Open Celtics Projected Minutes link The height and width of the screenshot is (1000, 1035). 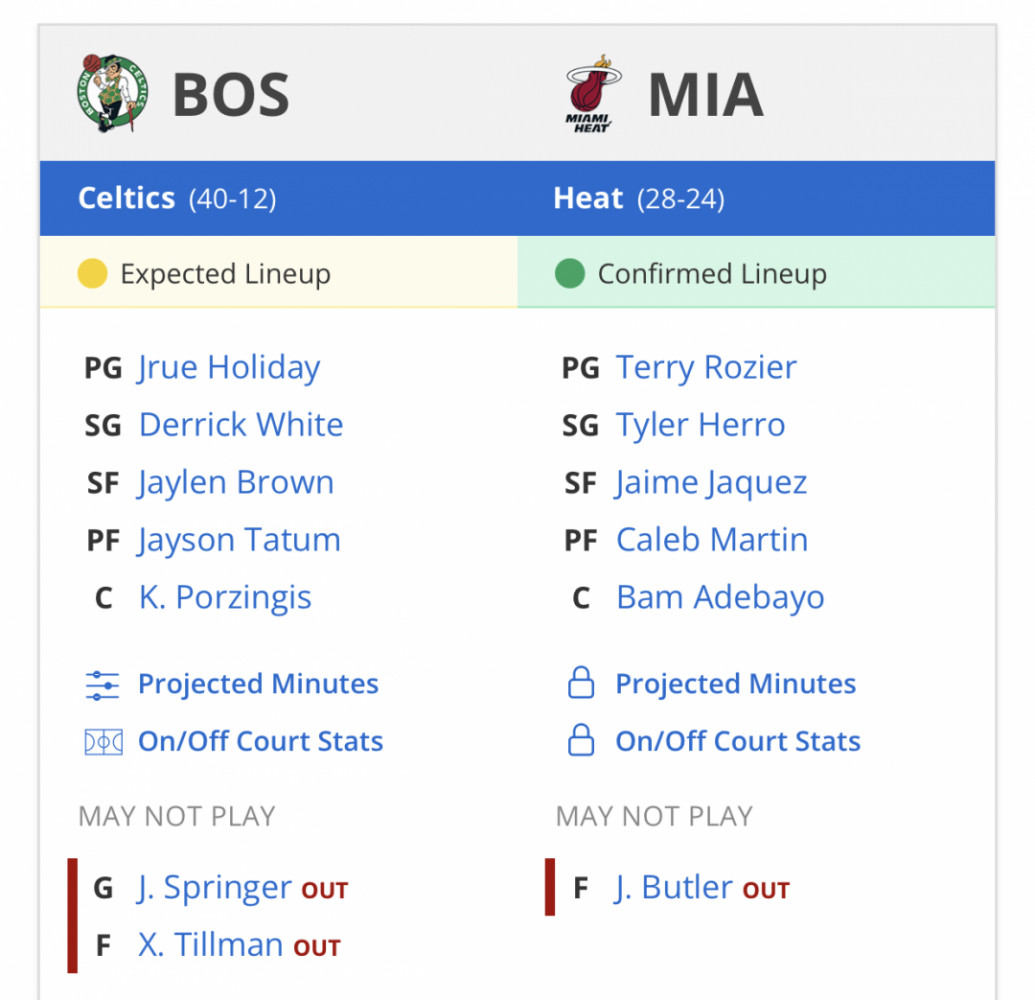258,684
